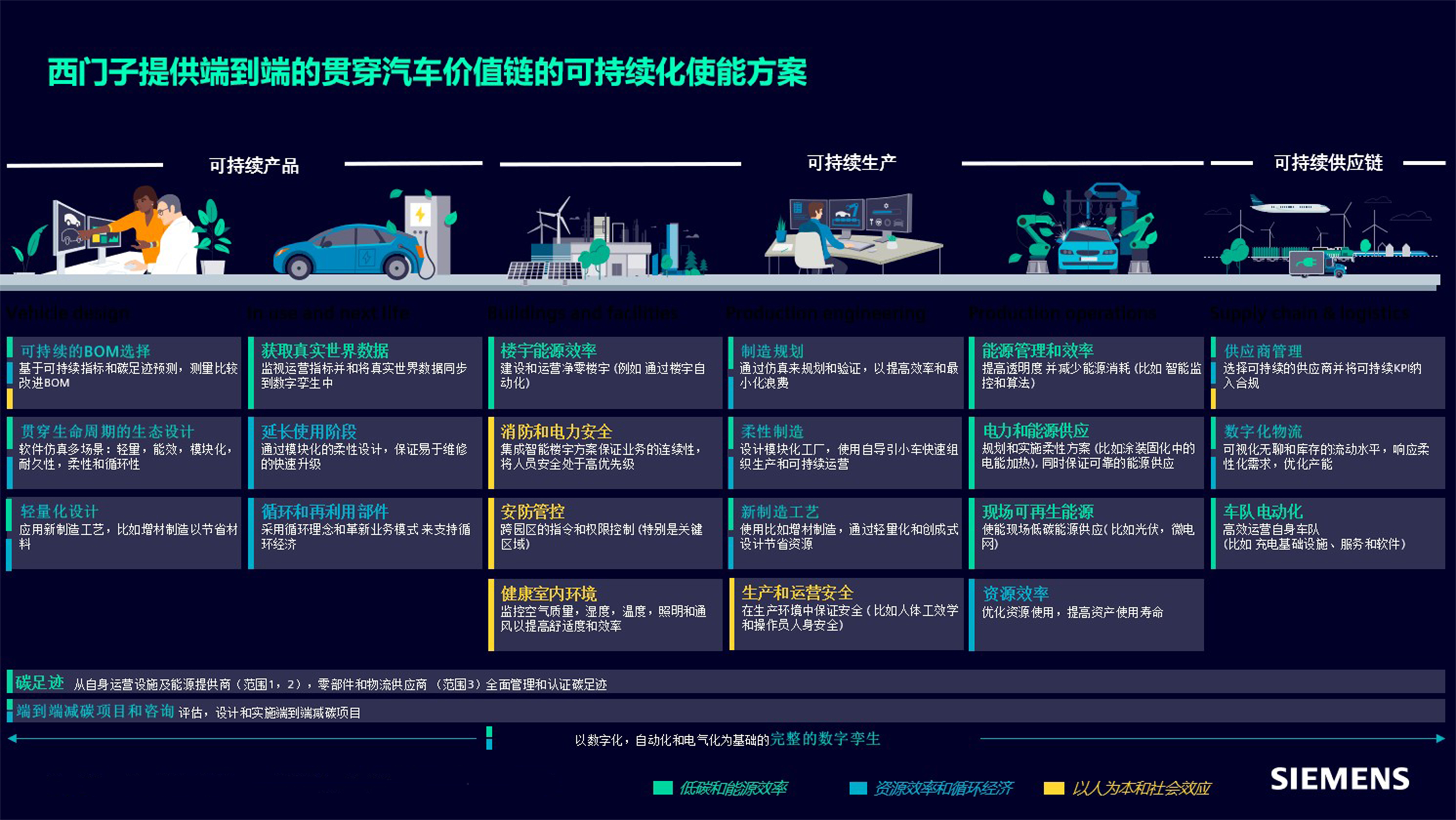Click the green legend swatch 低碳和能源效率
Screen dimensions: 1456x820
[662, 788]
